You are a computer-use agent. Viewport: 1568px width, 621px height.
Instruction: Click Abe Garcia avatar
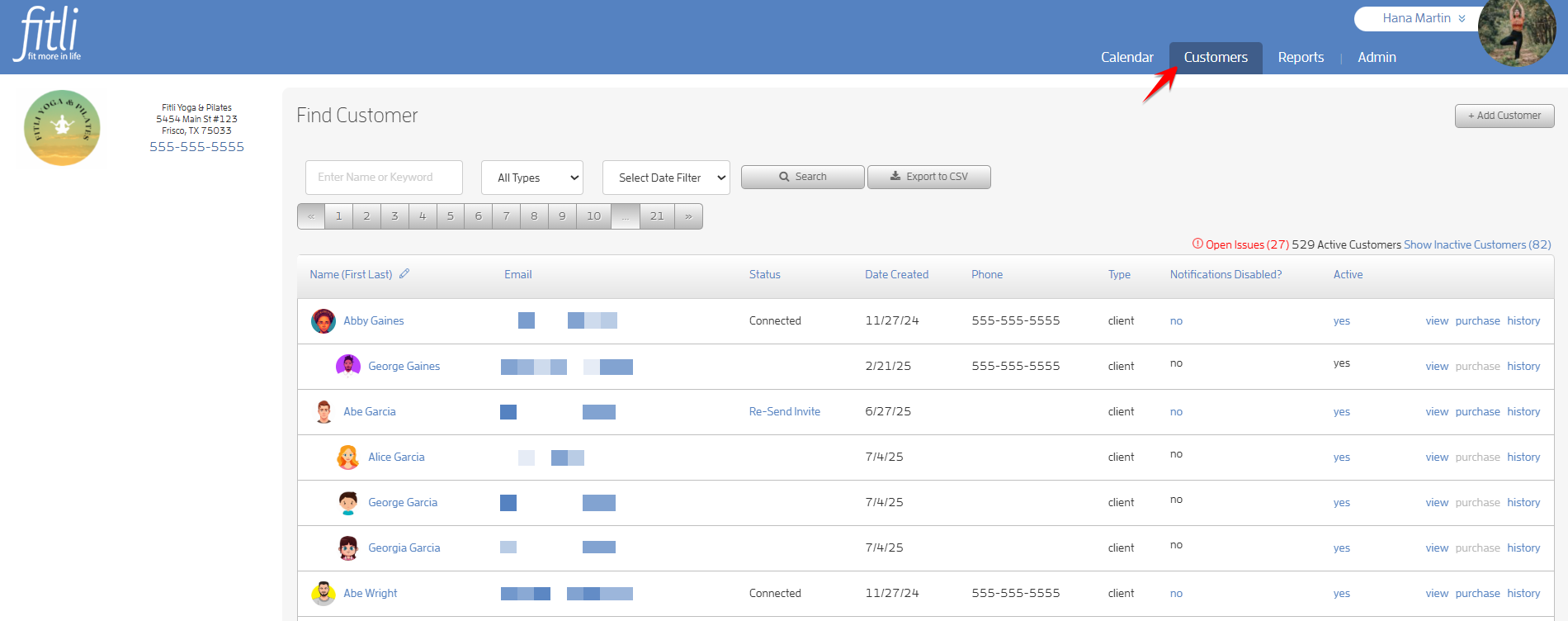(324, 411)
